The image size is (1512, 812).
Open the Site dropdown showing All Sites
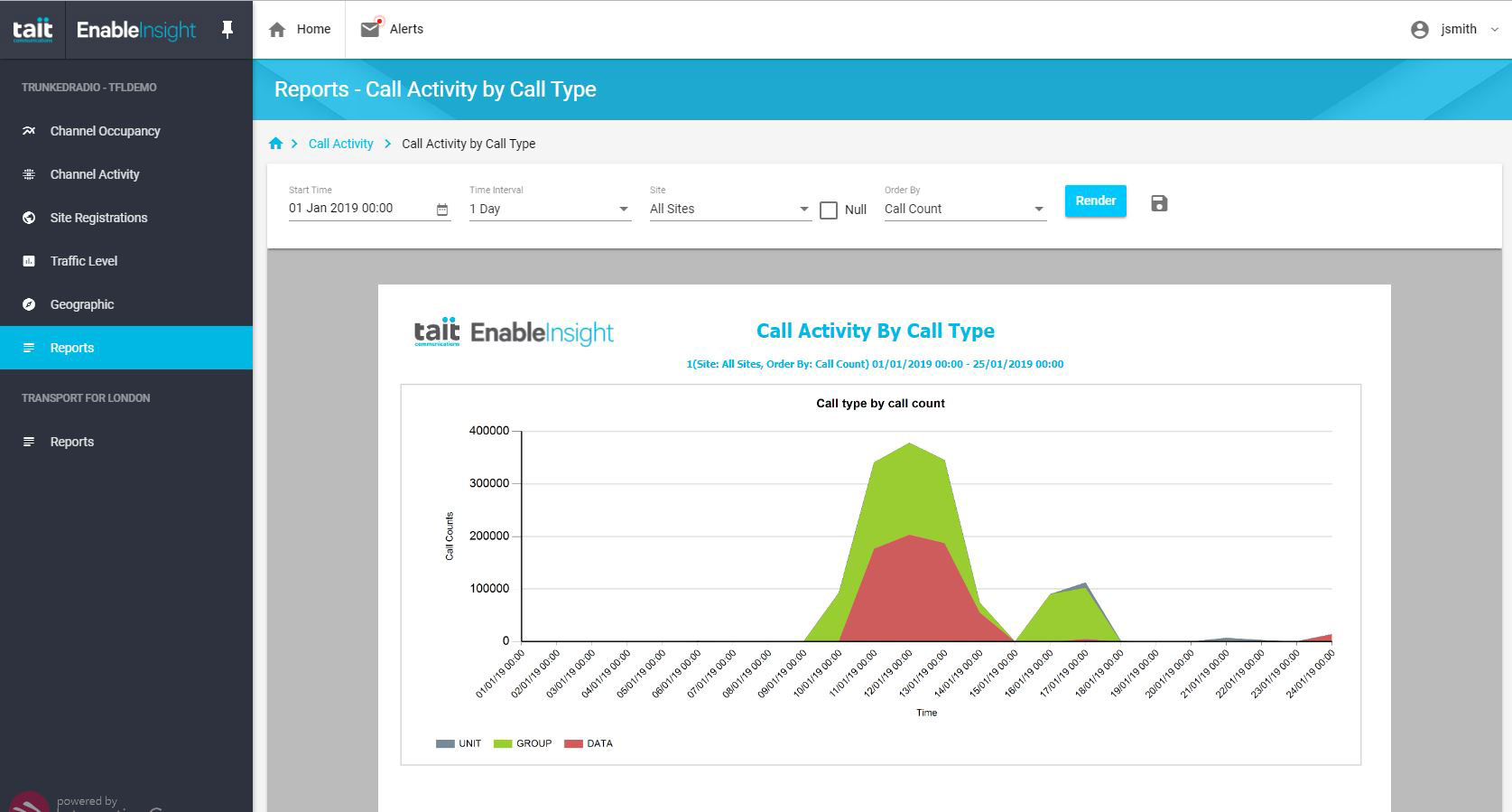pyautogui.click(x=730, y=209)
